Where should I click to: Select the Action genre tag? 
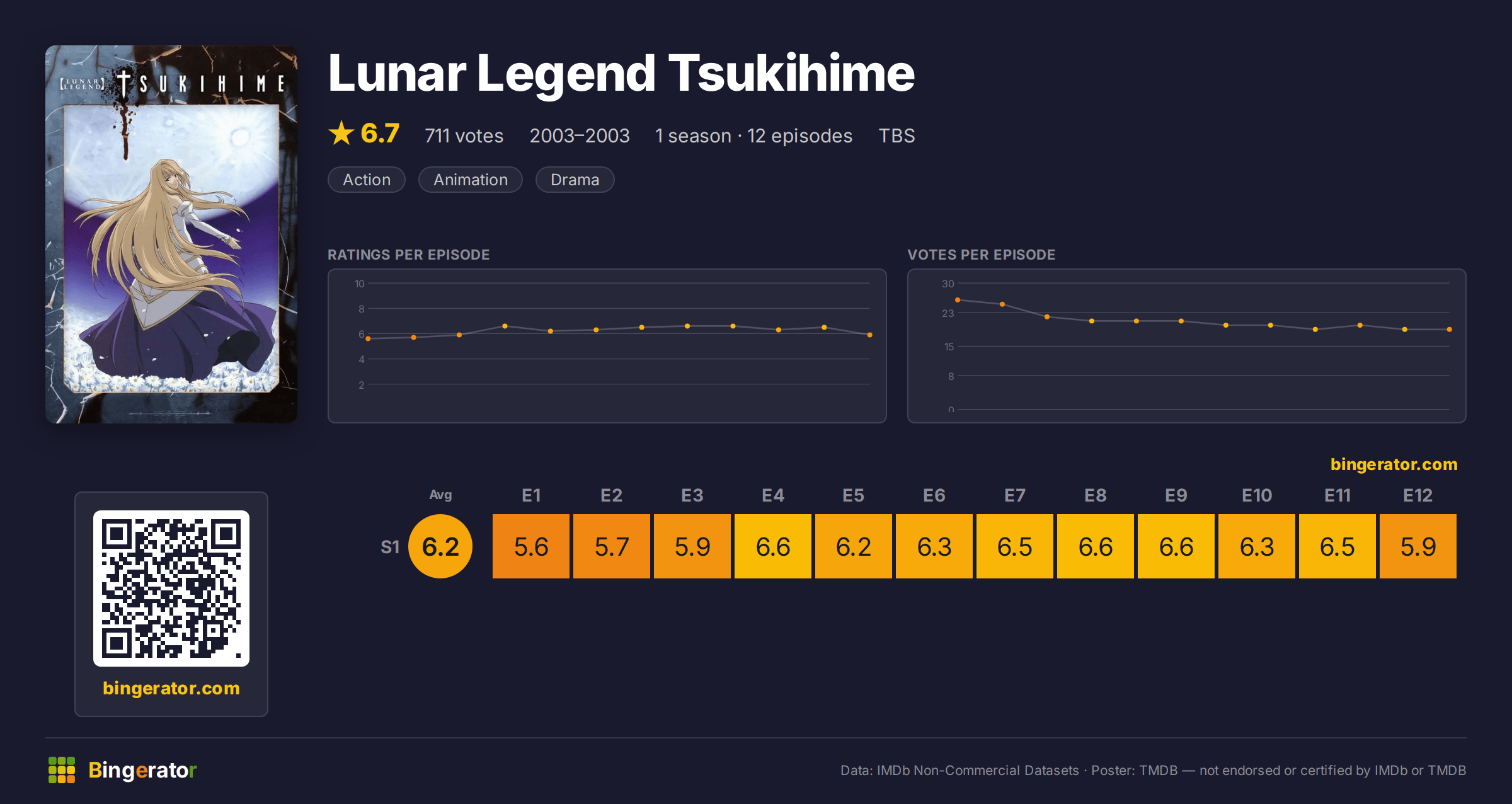(367, 180)
